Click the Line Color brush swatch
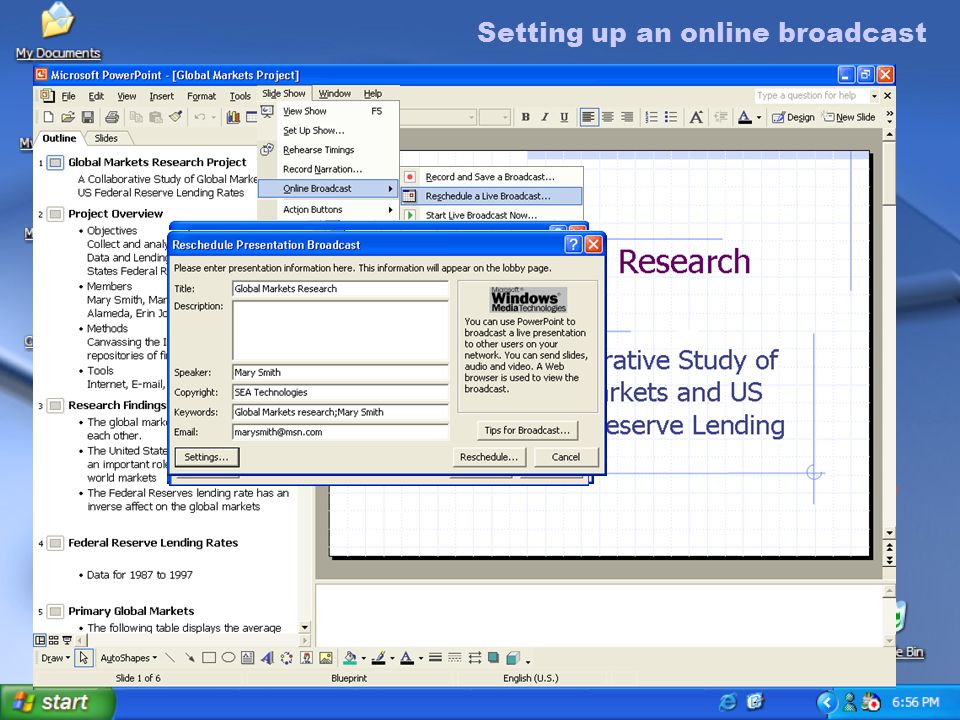 pyautogui.click(x=379, y=658)
